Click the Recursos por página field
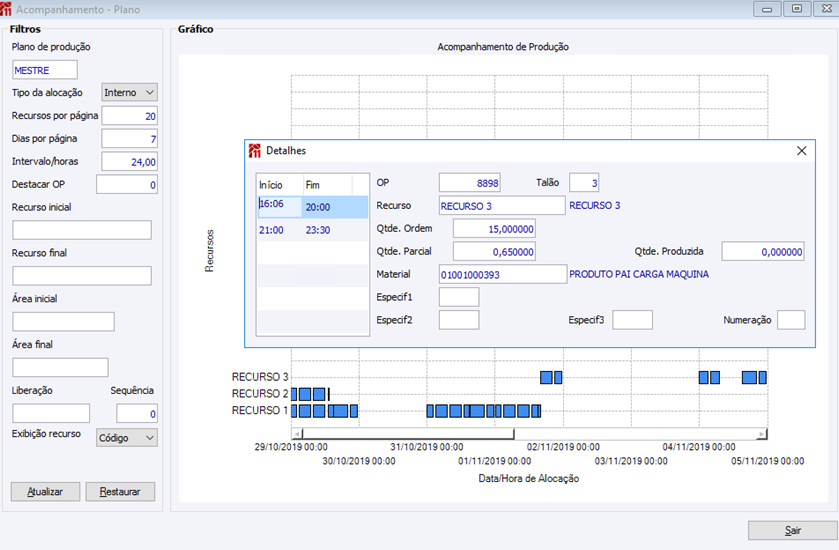839x550 pixels. [129, 116]
